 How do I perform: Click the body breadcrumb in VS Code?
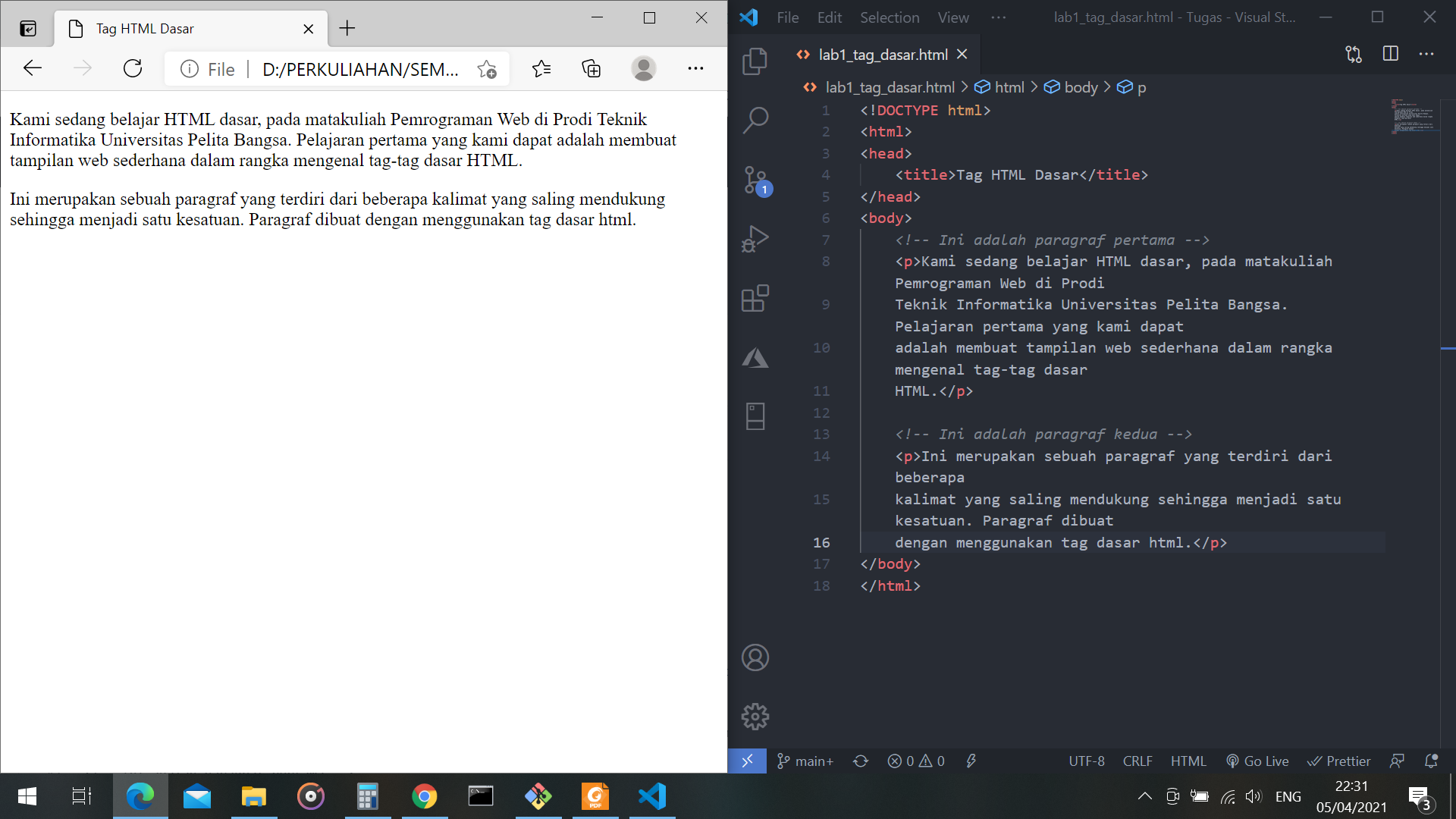tap(1082, 87)
